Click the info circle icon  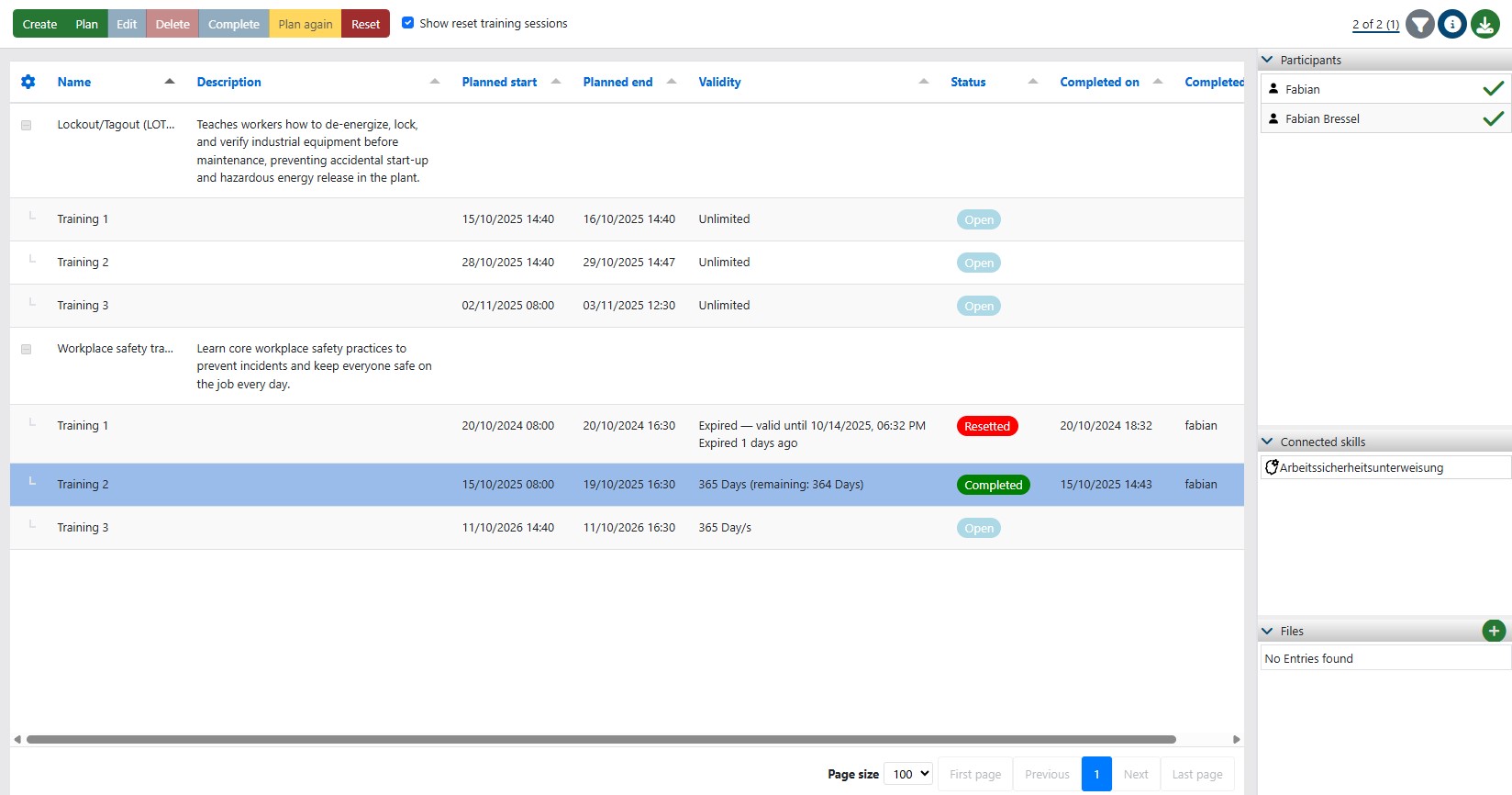[1452, 24]
